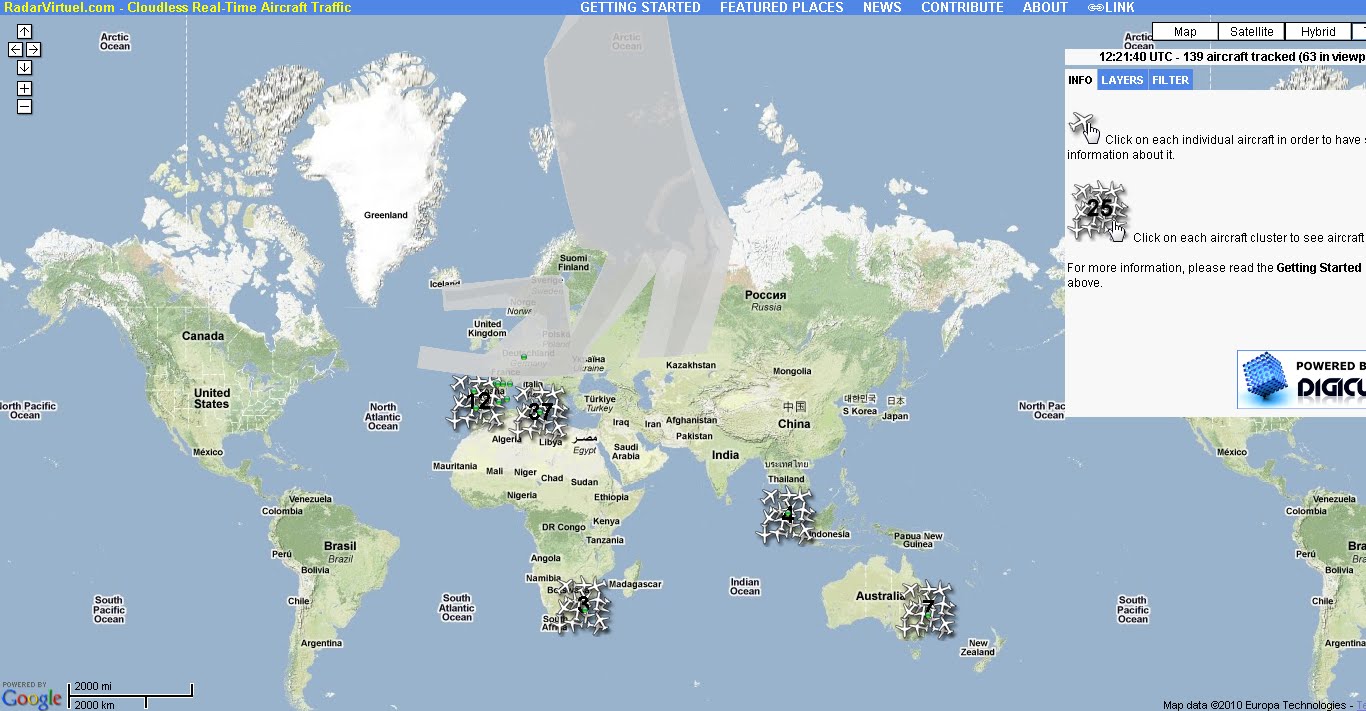The image size is (1366, 711).
Task: Click the aircraft cluster labeled 37 over Europe
Action: [x=542, y=408]
